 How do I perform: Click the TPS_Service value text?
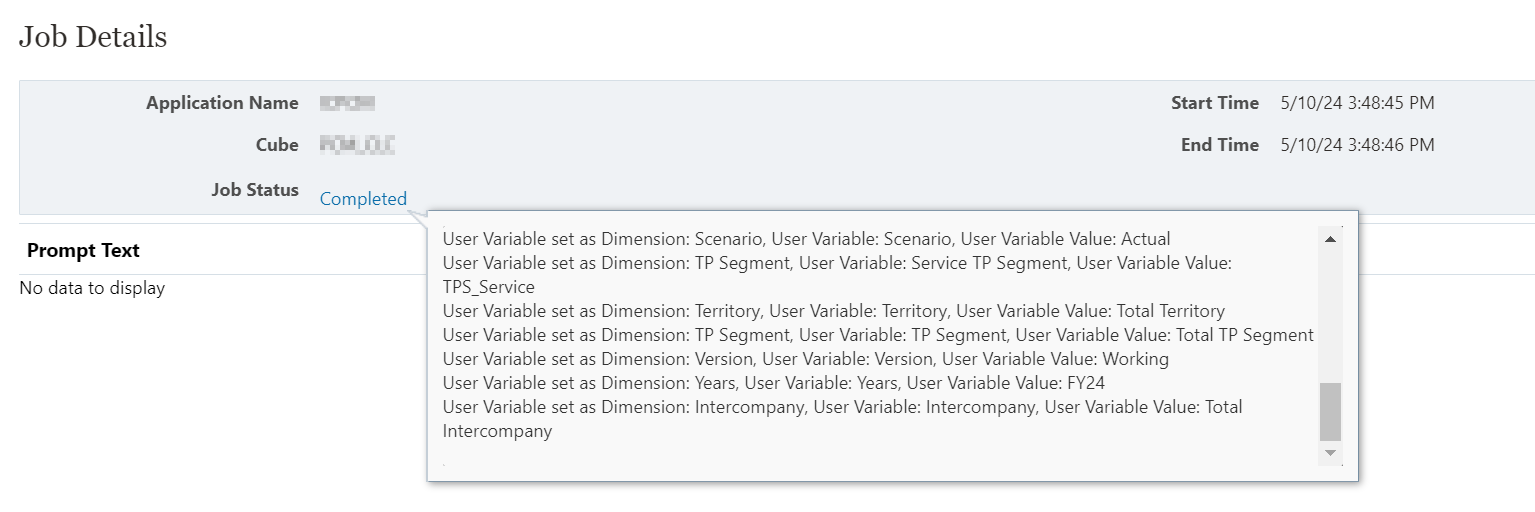click(x=488, y=287)
